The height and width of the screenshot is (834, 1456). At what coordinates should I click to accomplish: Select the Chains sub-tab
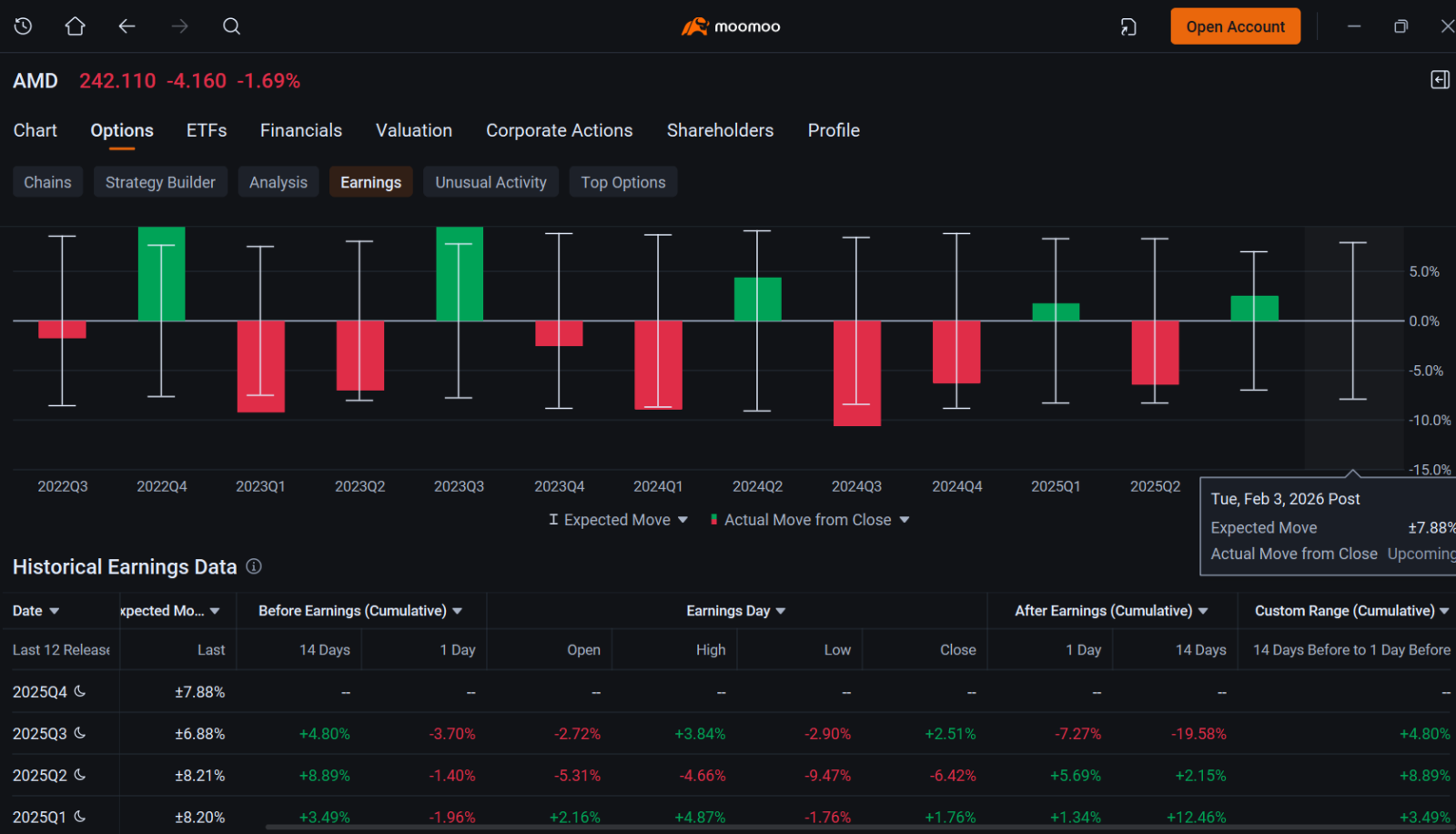[47, 182]
